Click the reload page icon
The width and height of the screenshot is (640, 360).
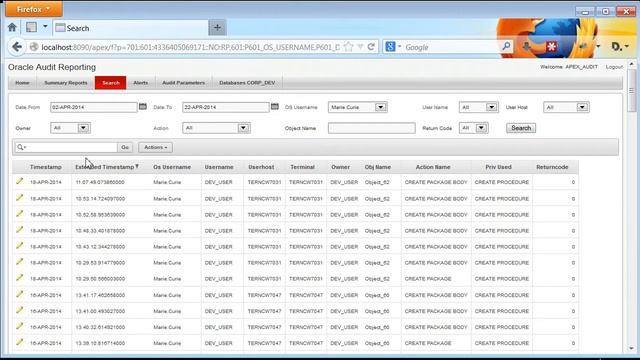[x=371, y=47]
